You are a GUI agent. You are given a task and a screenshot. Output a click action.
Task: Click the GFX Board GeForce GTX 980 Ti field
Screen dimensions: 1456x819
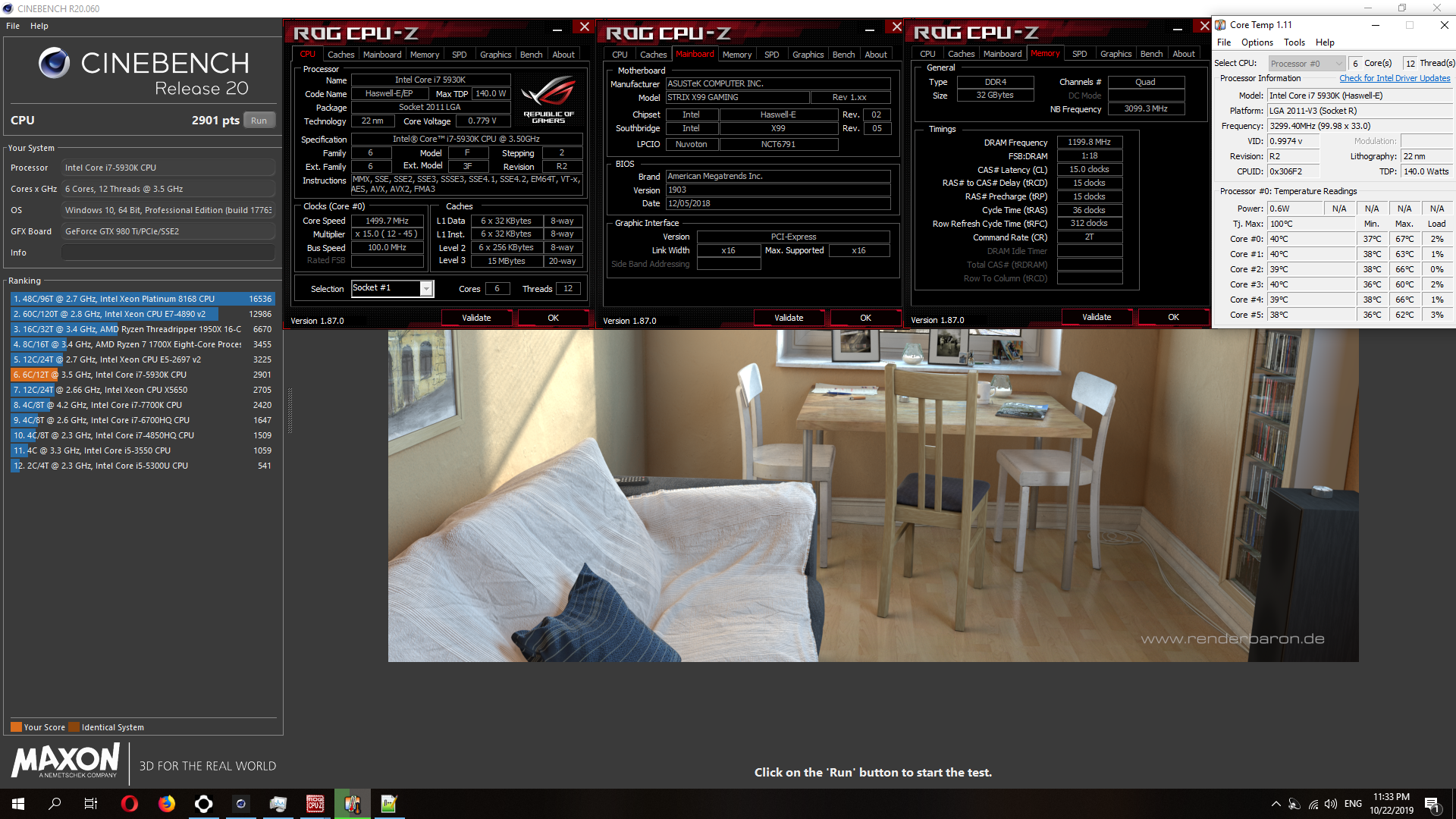coord(168,231)
